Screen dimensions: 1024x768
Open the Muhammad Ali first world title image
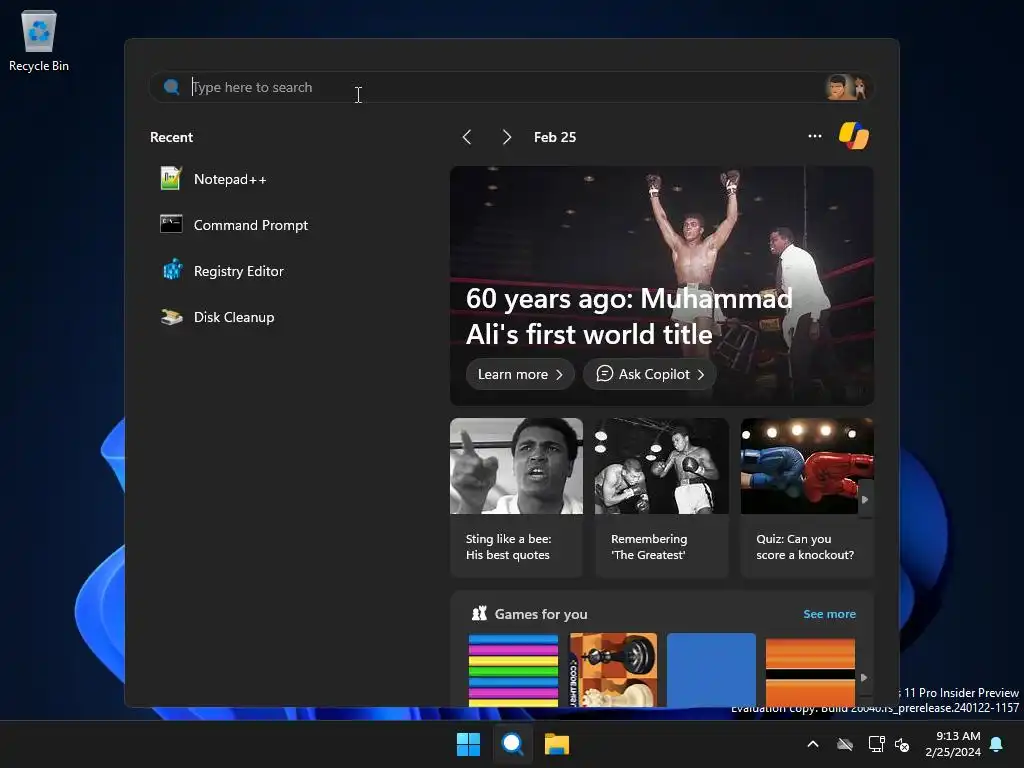[662, 285]
